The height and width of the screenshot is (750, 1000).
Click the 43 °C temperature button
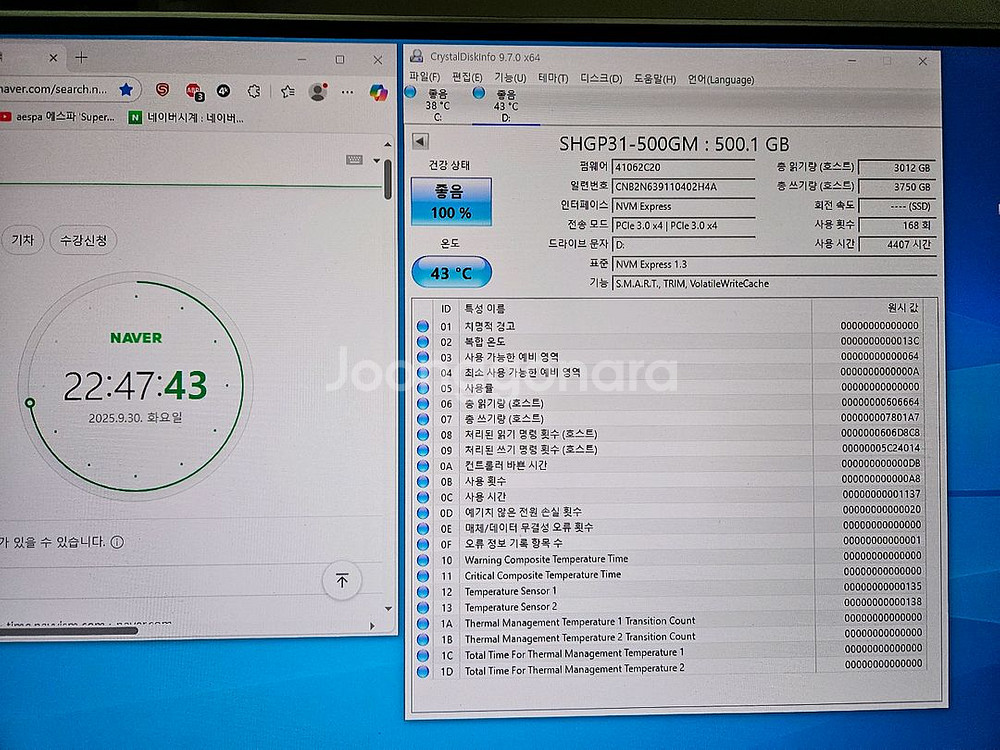(451, 272)
